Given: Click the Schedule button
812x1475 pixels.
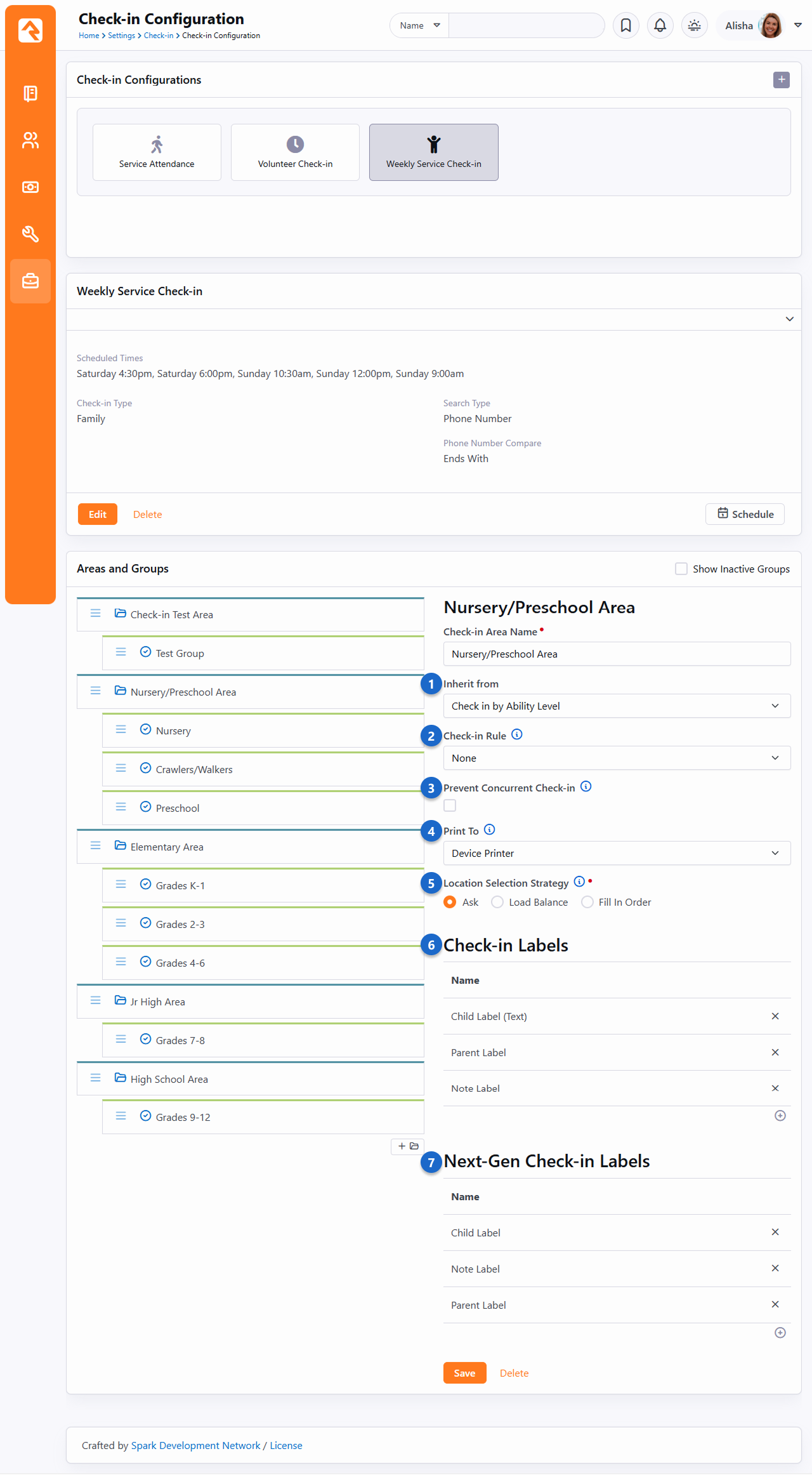Looking at the screenshot, I should click(x=745, y=514).
